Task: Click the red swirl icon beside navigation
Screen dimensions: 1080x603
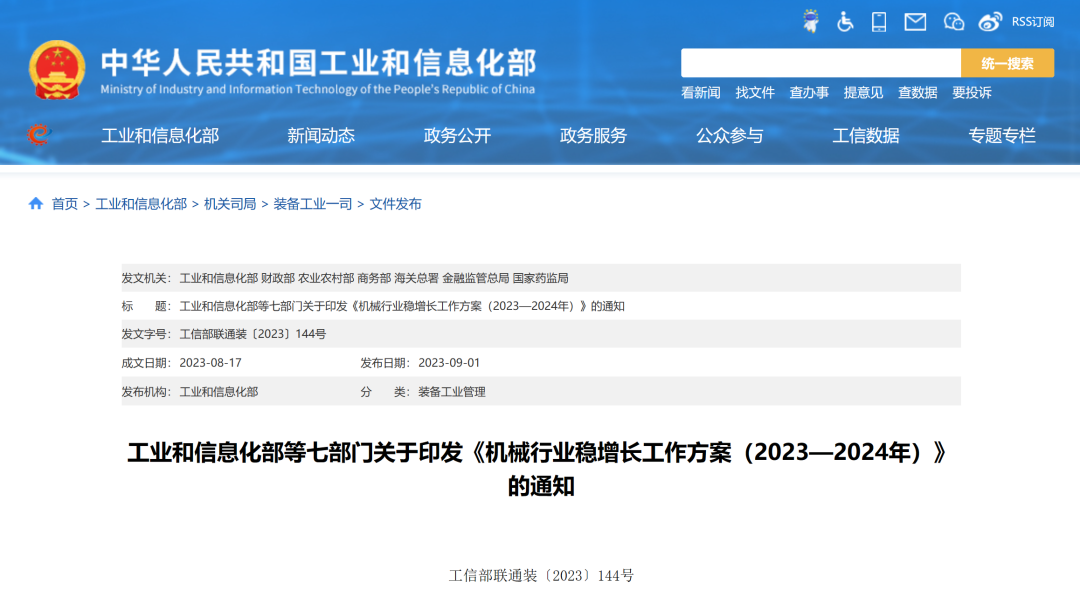Action: [x=39, y=134]
